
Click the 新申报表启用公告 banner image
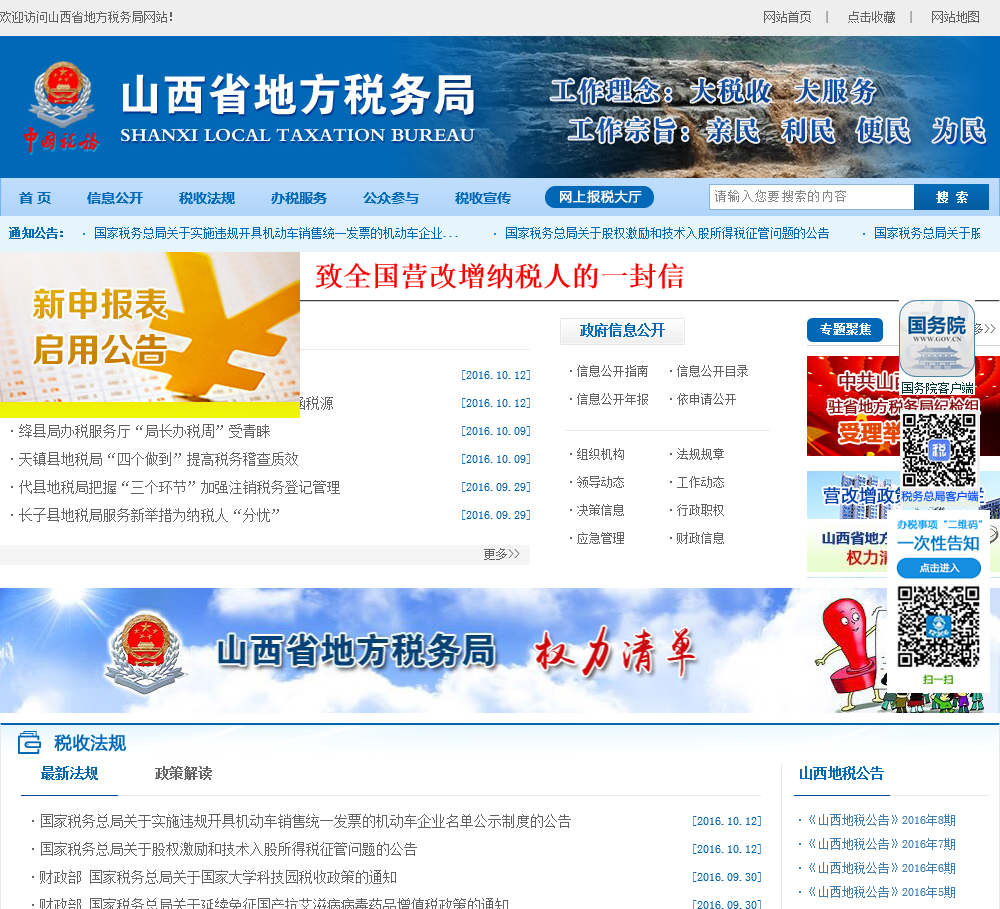[x=150, y=327]
